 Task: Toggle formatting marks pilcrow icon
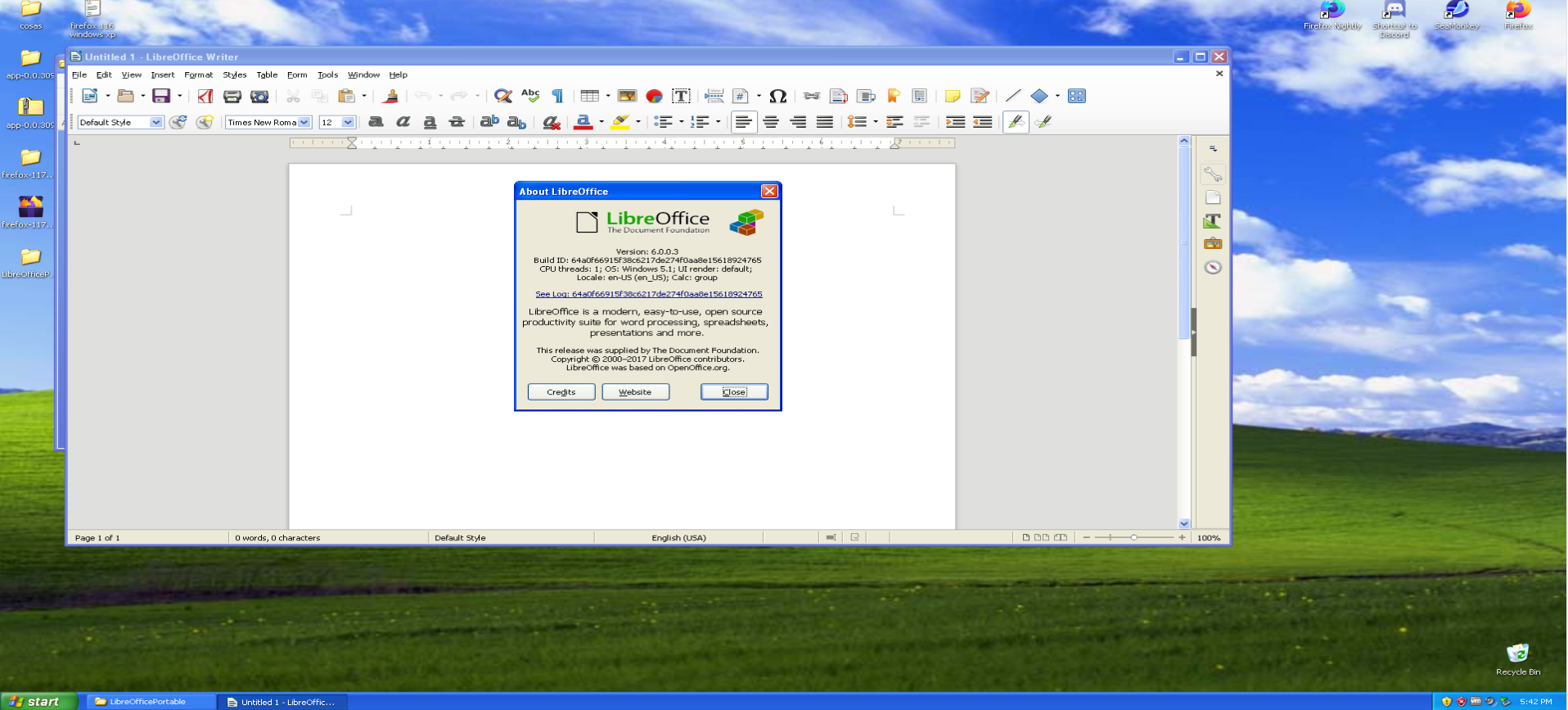(x=557, y=96)
